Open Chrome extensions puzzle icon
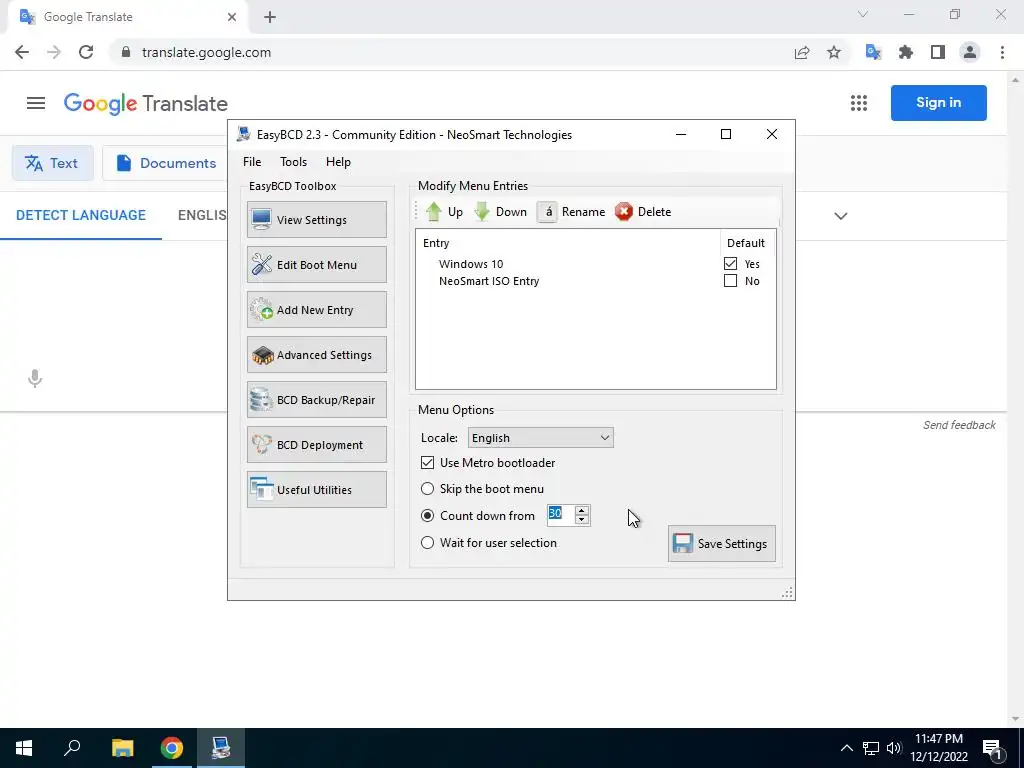1024x768 pixels. click(x=906, y=52)
